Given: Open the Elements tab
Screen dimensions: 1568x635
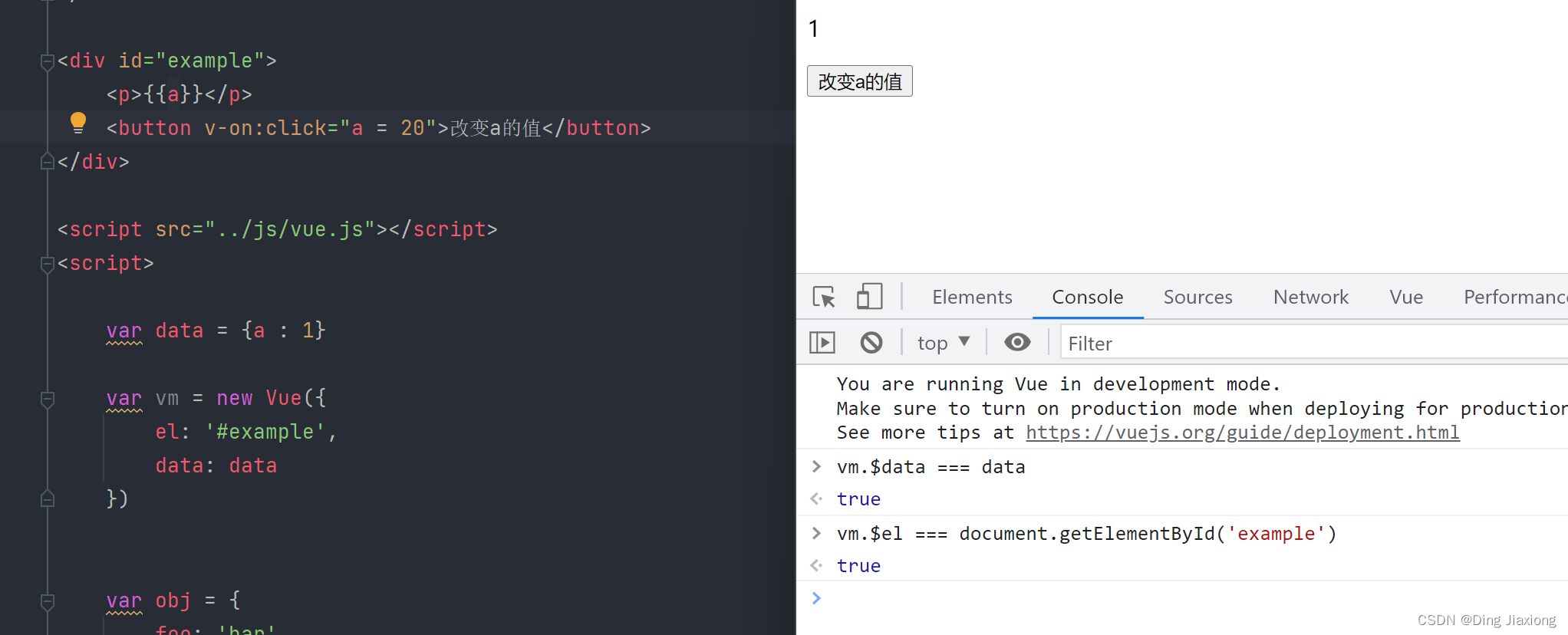Looking at the screenshot, I should tap(972, 297).
